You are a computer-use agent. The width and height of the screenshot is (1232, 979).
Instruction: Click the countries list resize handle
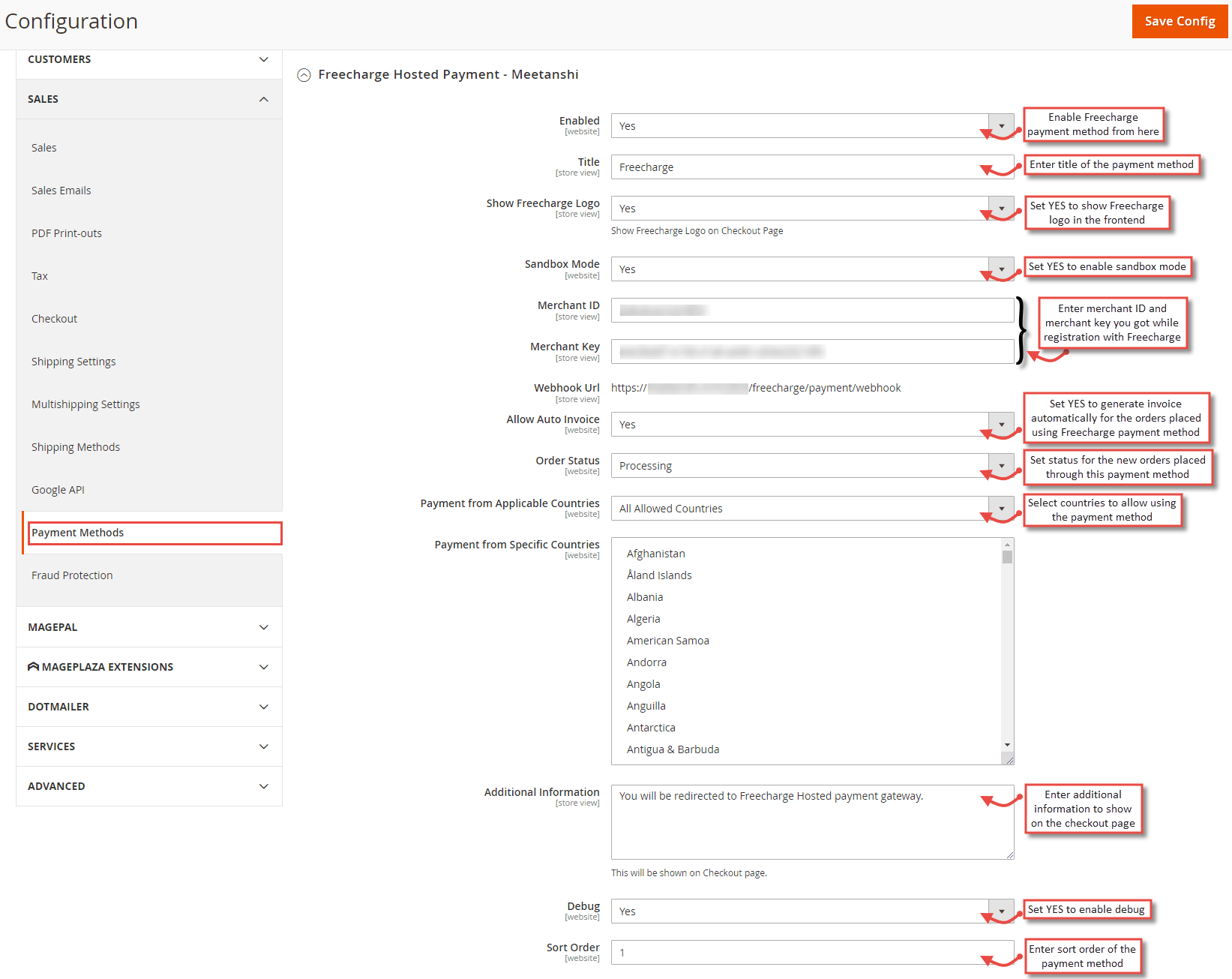1009,760
